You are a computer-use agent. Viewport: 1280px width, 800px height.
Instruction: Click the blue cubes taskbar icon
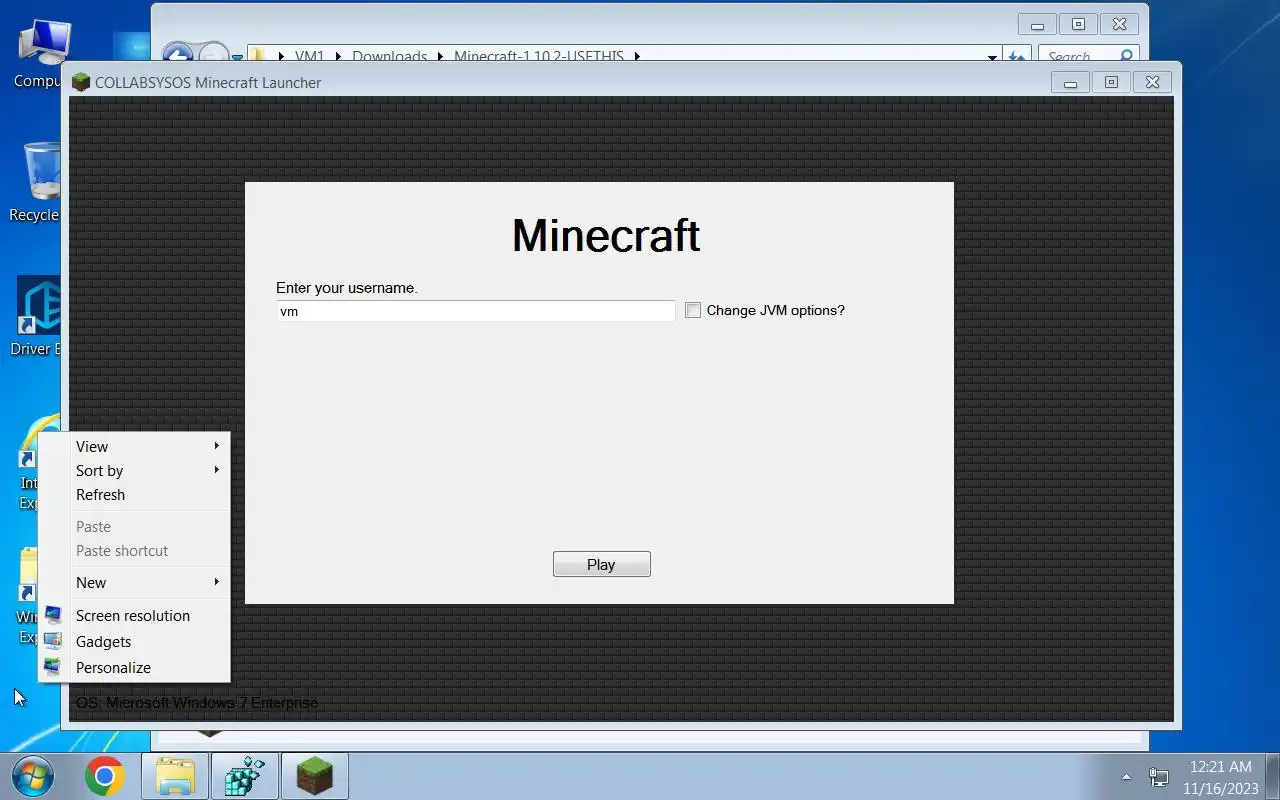tap(244, 776)
